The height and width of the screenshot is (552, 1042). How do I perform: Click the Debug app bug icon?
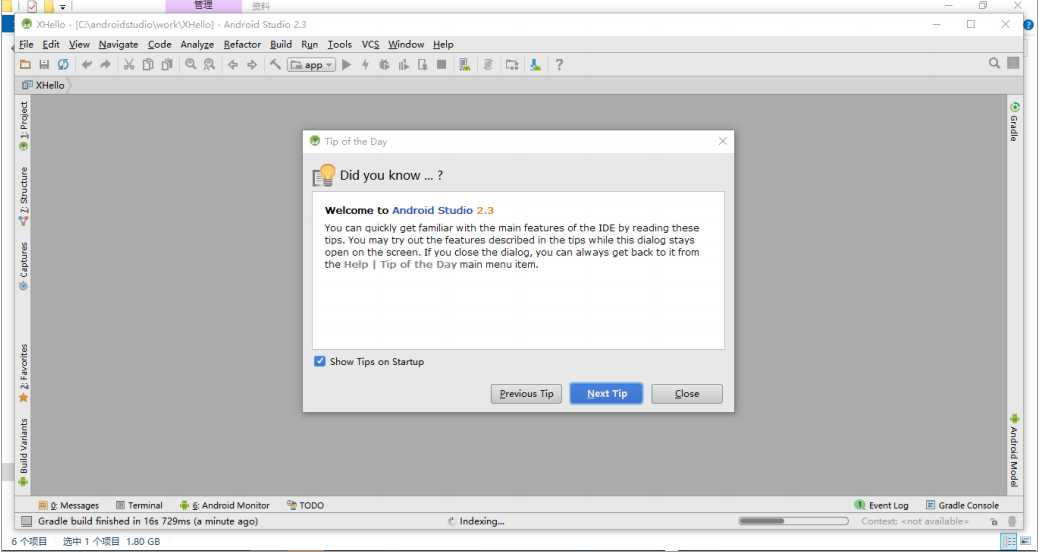[x=383, y=64]
